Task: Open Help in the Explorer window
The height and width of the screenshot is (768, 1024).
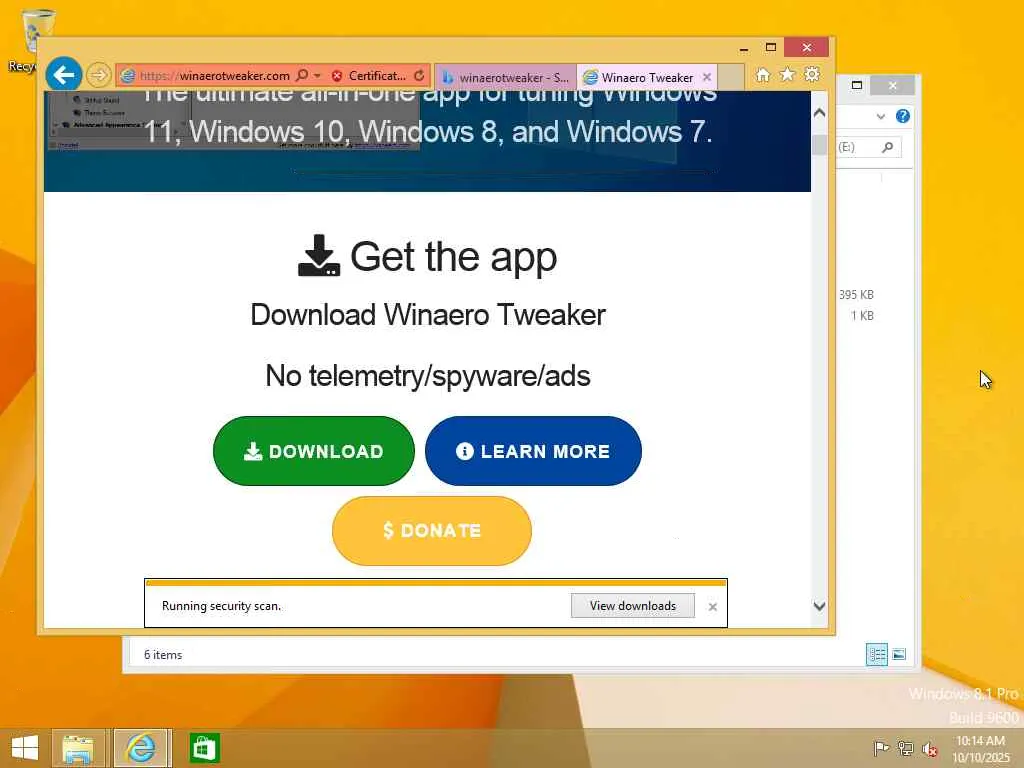Action: (x=903, y=116)
